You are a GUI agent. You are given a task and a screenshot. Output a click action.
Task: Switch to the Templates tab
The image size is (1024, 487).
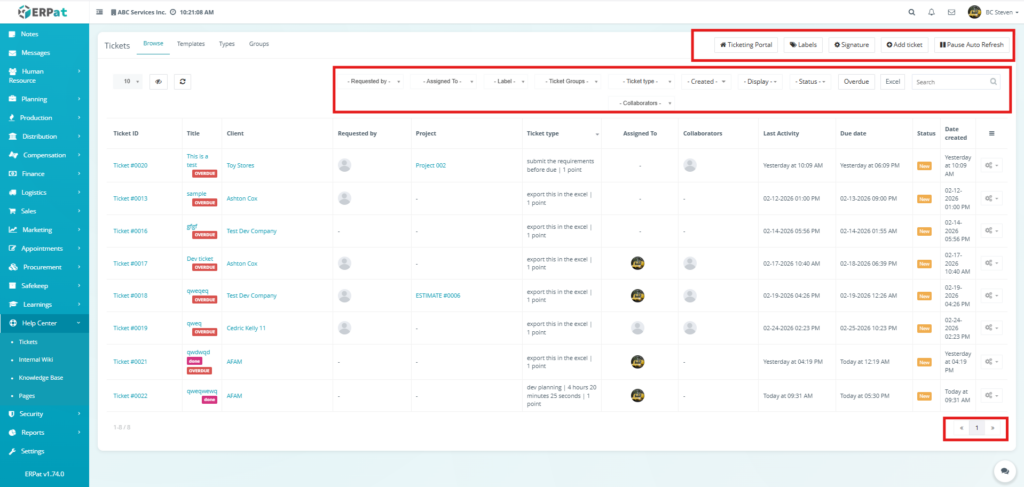point(190,44)
